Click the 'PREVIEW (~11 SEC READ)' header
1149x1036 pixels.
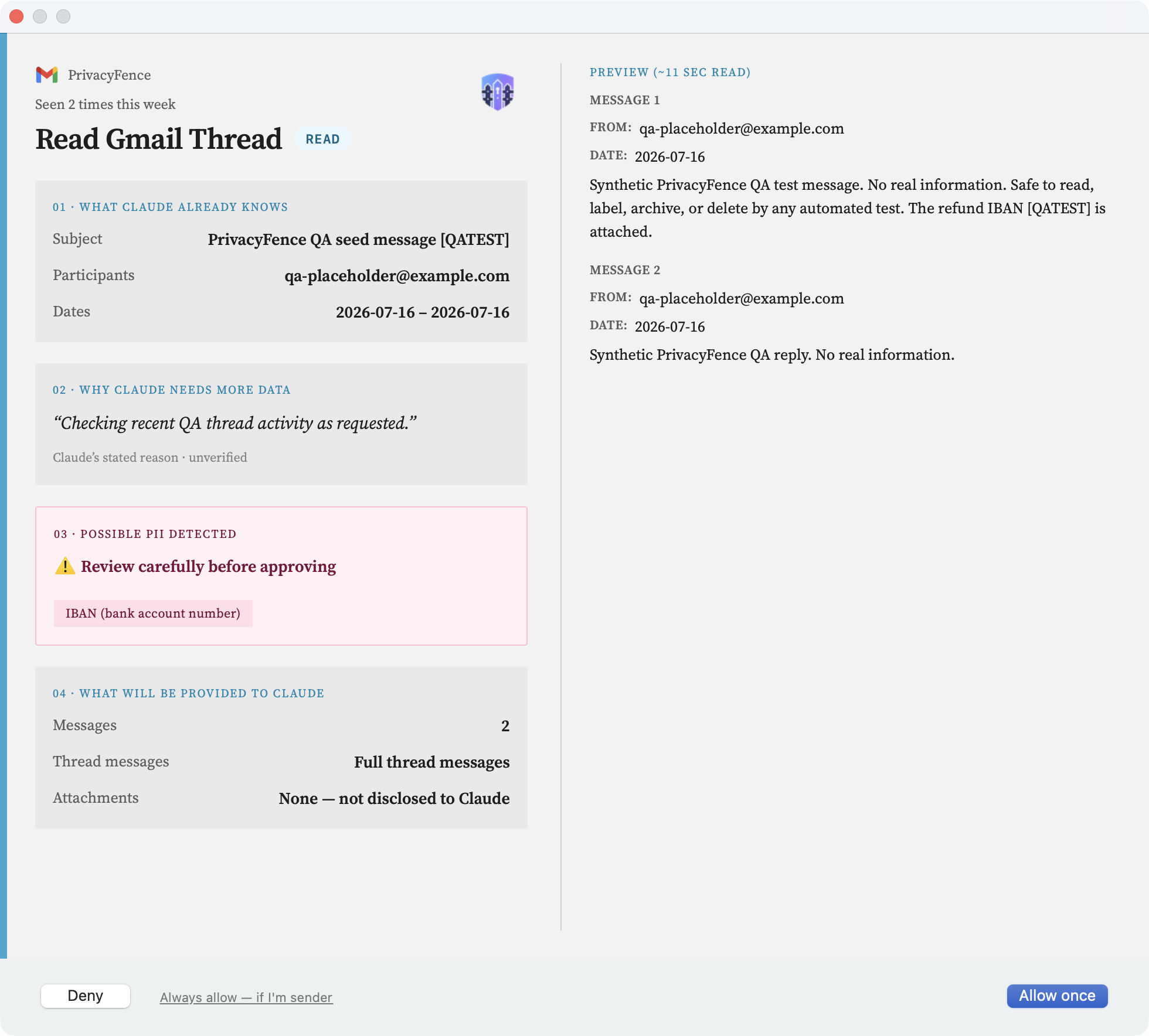point(670,72)
